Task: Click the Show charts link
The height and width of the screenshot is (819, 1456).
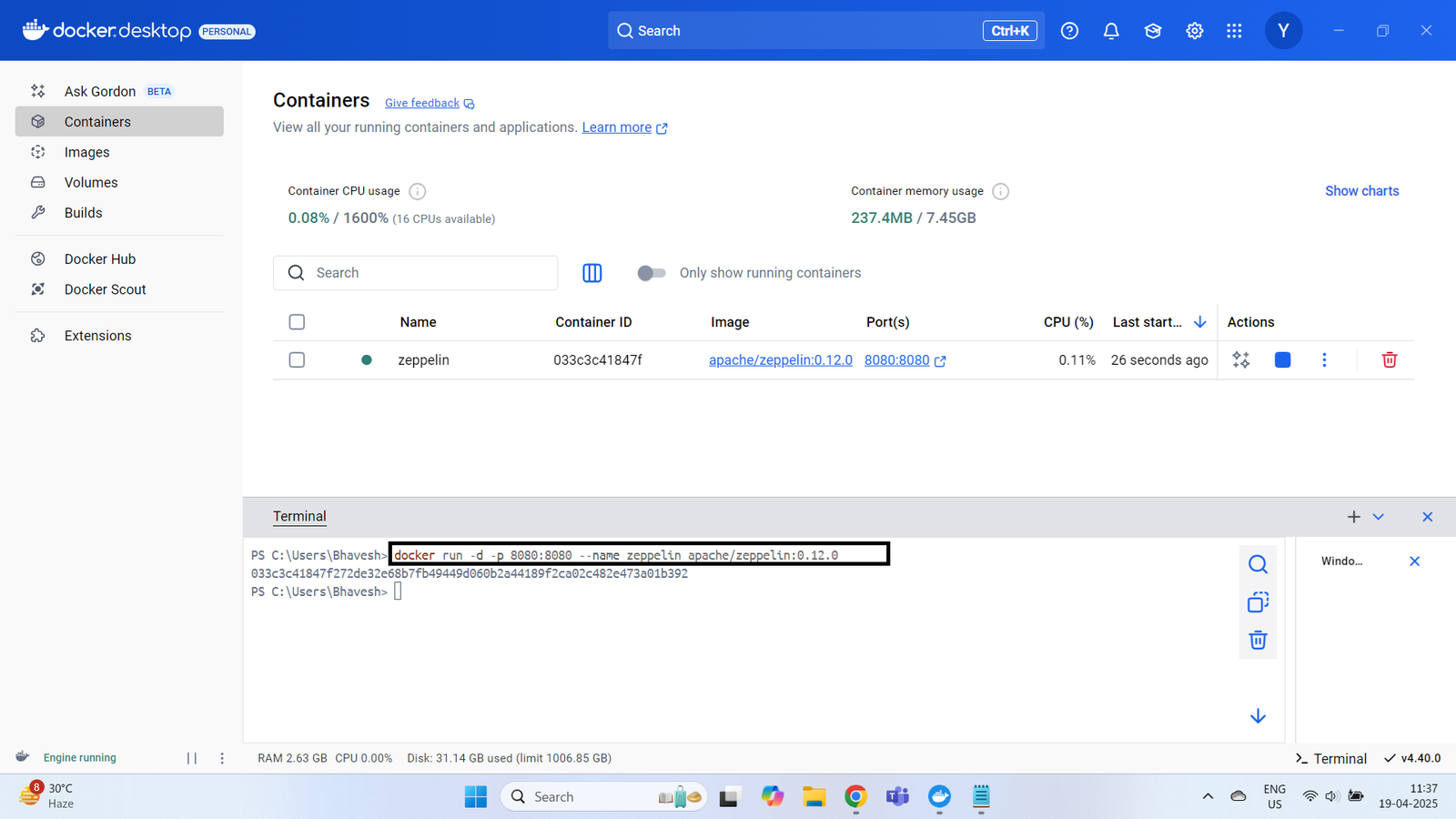Action: (1361, 191)
